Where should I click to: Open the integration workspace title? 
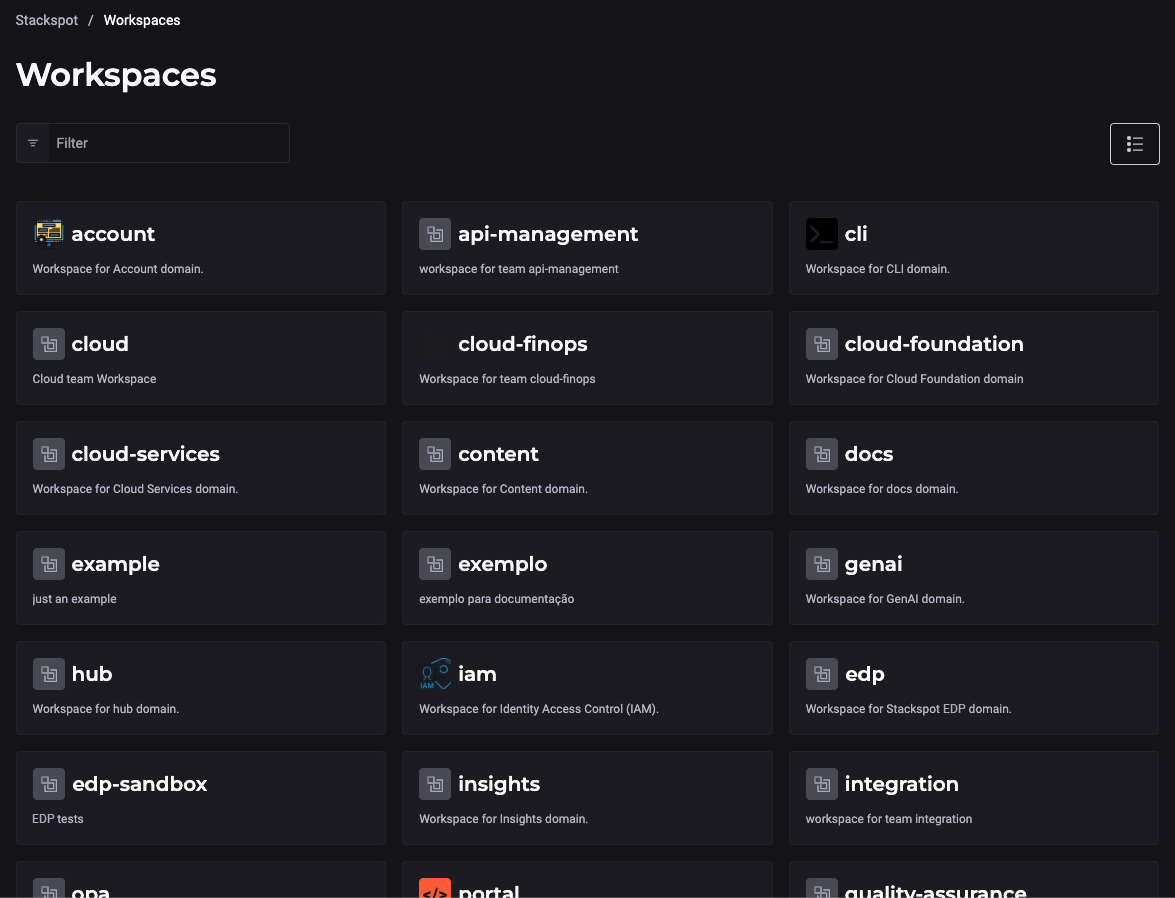(x=901, y=784)
